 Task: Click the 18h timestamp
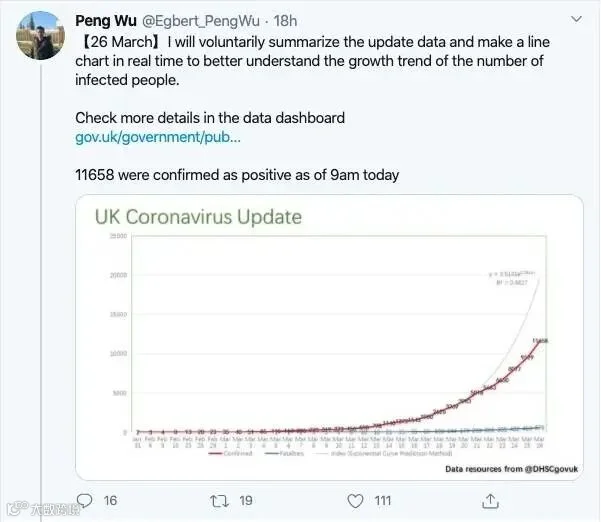[x=285, y=21]
